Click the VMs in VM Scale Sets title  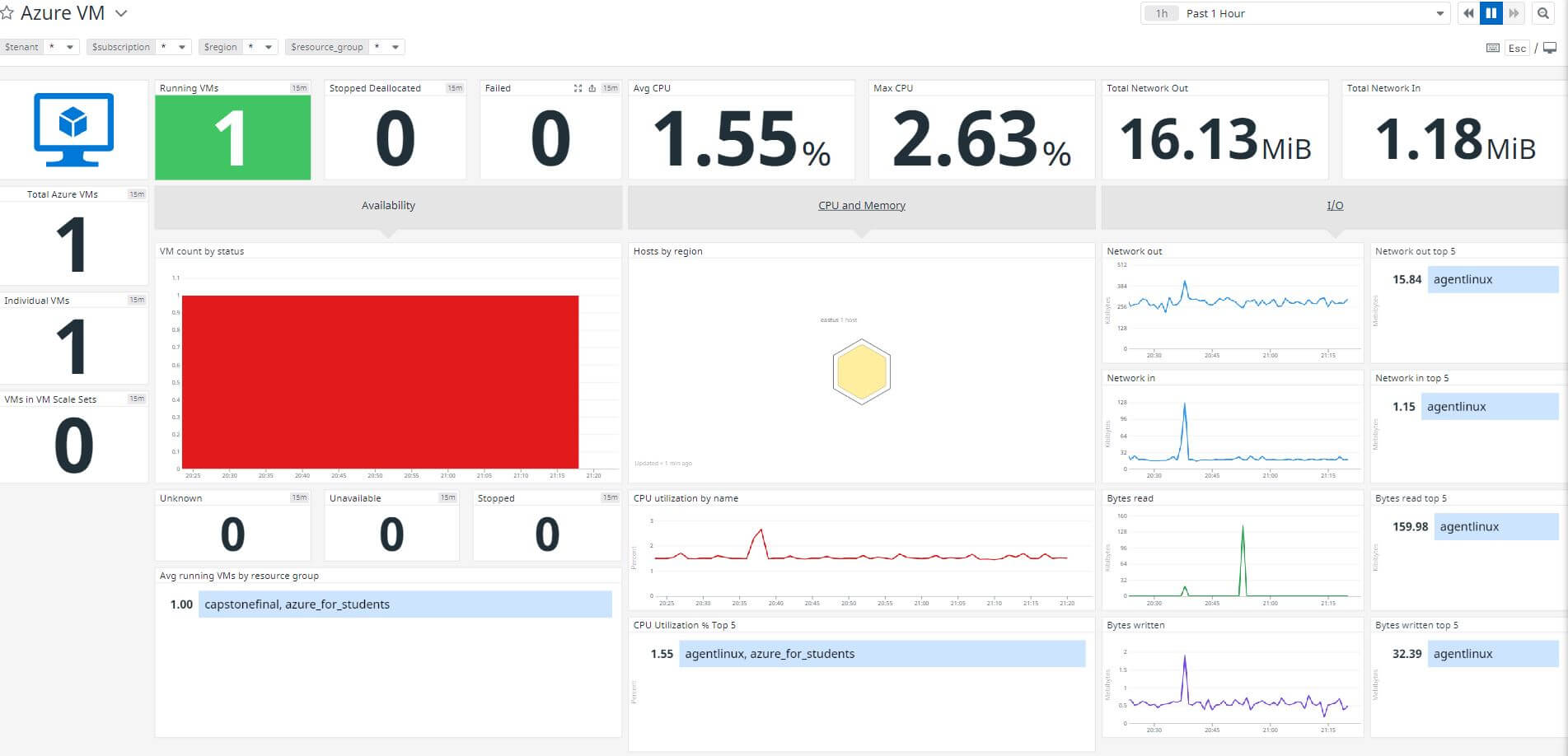pos(50,399)
